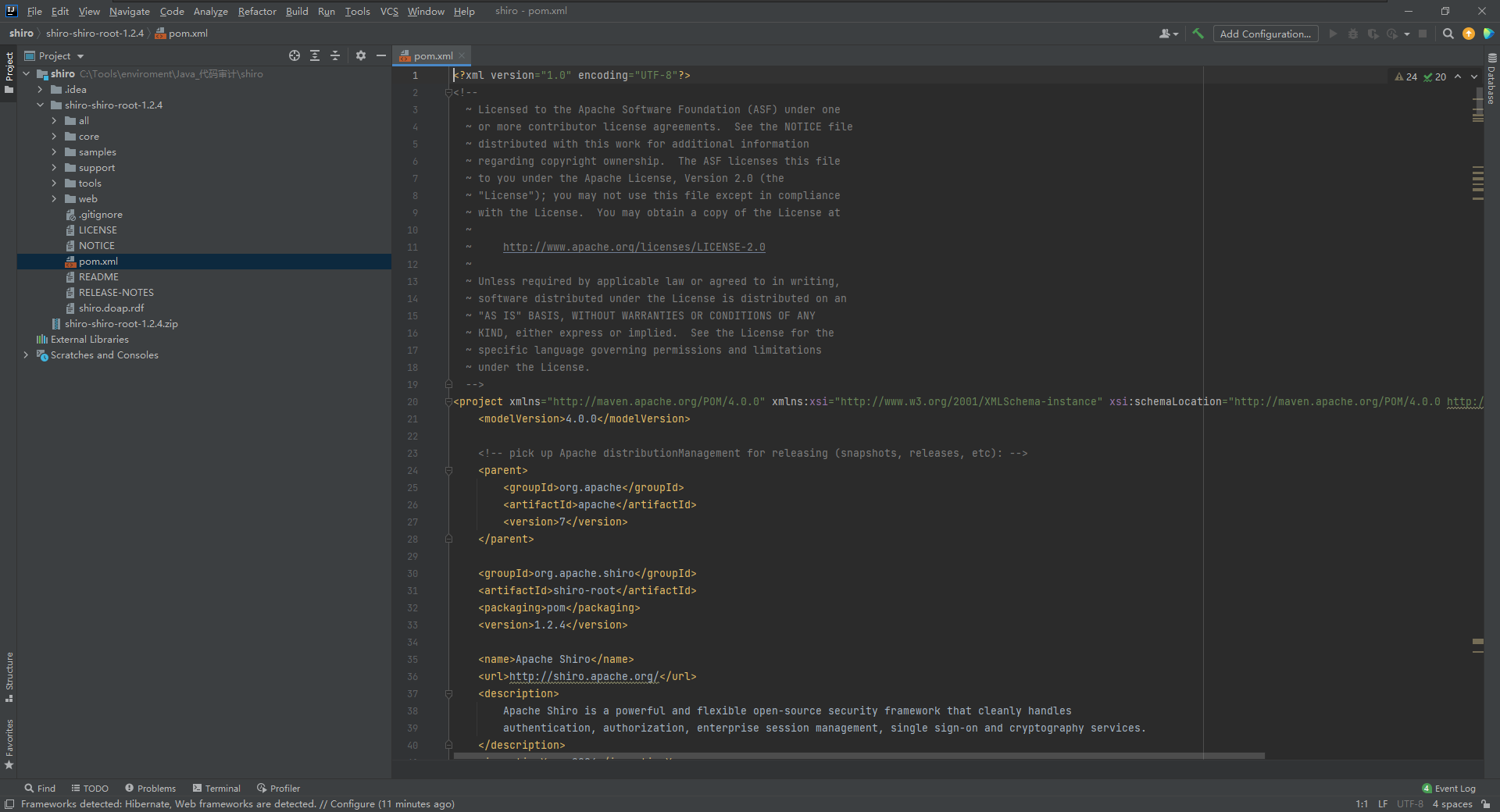Click the Run with Coverage icon
Viewport: 1500px width, 812px height.
click(x=1373, y=34)
